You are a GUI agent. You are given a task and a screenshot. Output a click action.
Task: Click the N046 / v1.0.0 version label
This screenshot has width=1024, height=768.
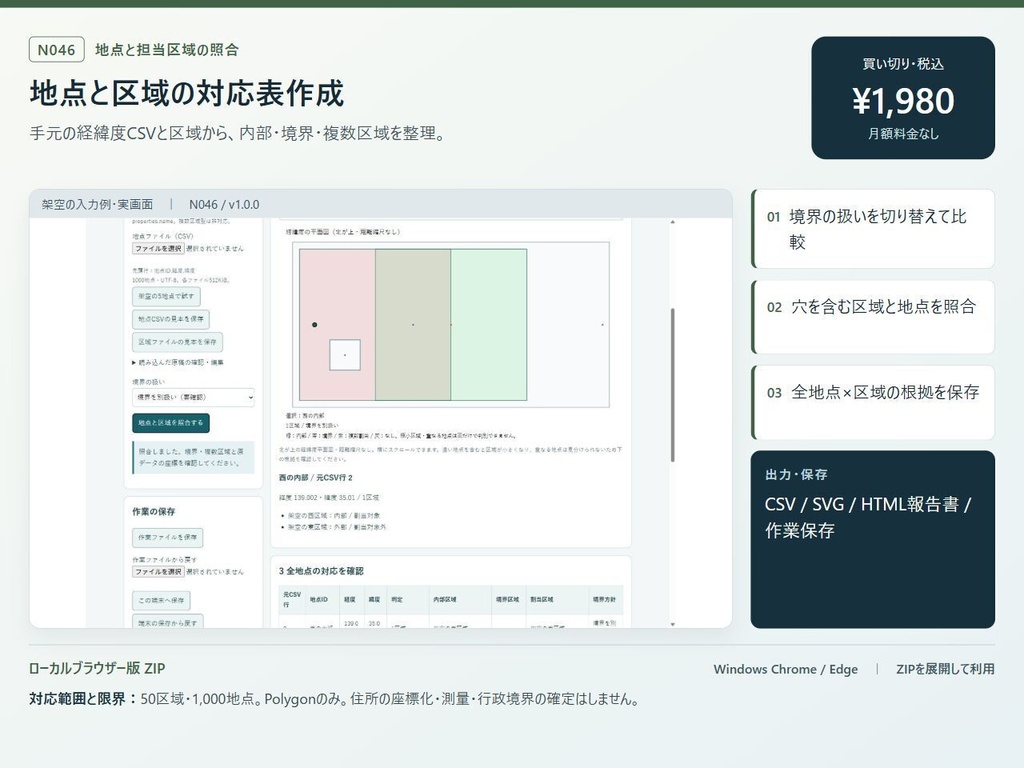224,204
